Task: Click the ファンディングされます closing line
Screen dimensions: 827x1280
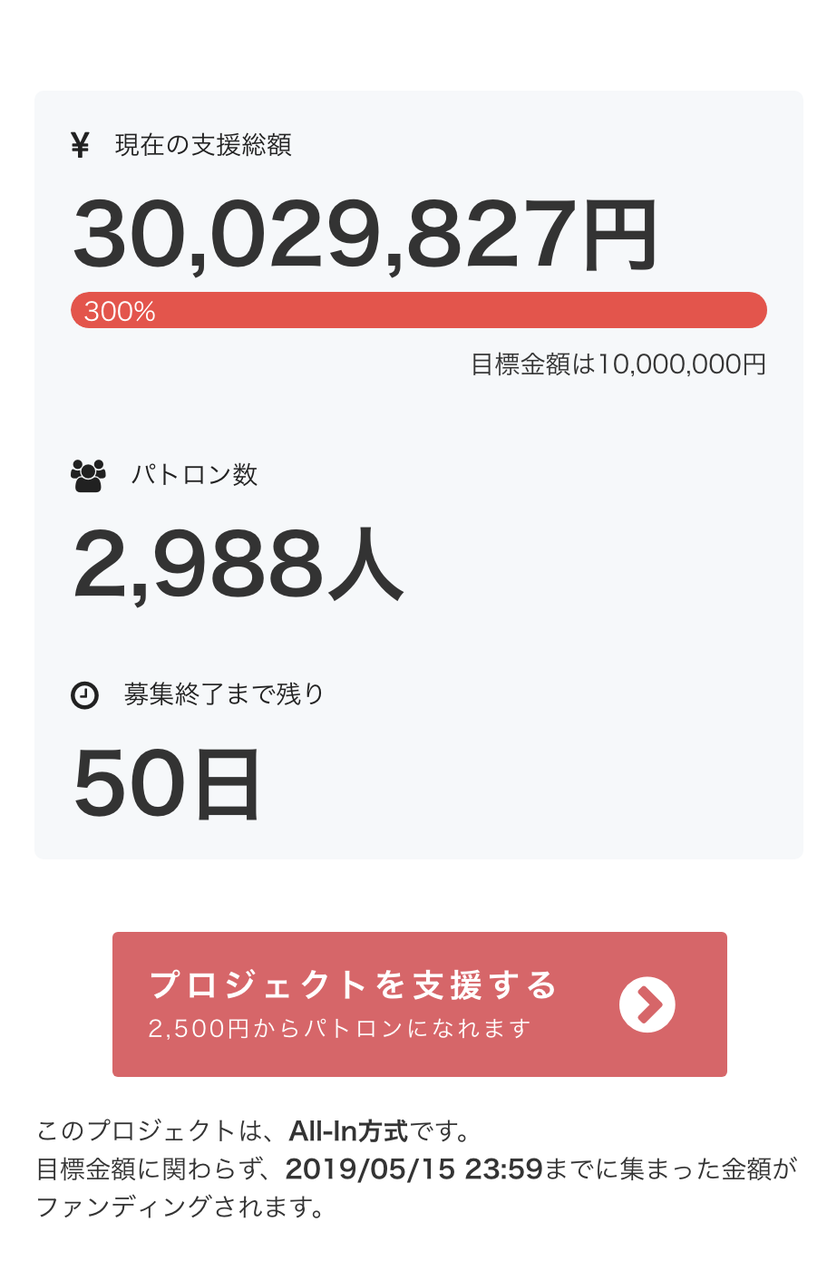Action: tap(181, 1207)
